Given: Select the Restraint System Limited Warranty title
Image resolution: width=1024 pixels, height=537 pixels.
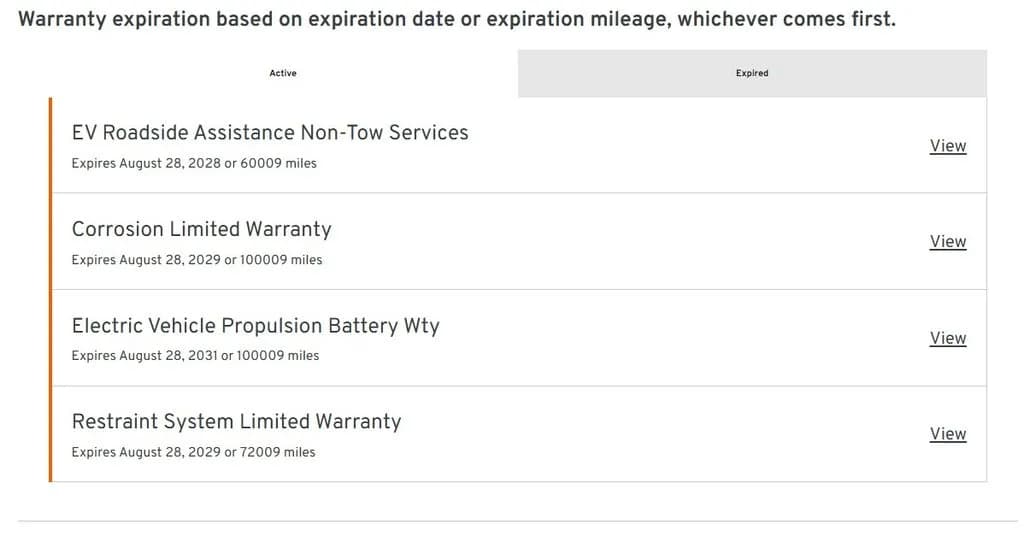Looking at the screenshot, I should tap(236, 421).
